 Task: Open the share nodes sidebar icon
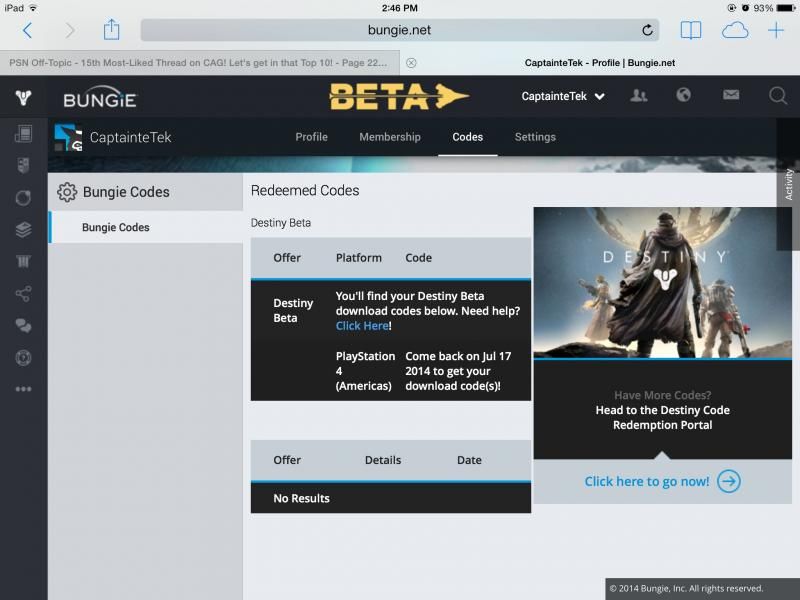pos(23,294)
